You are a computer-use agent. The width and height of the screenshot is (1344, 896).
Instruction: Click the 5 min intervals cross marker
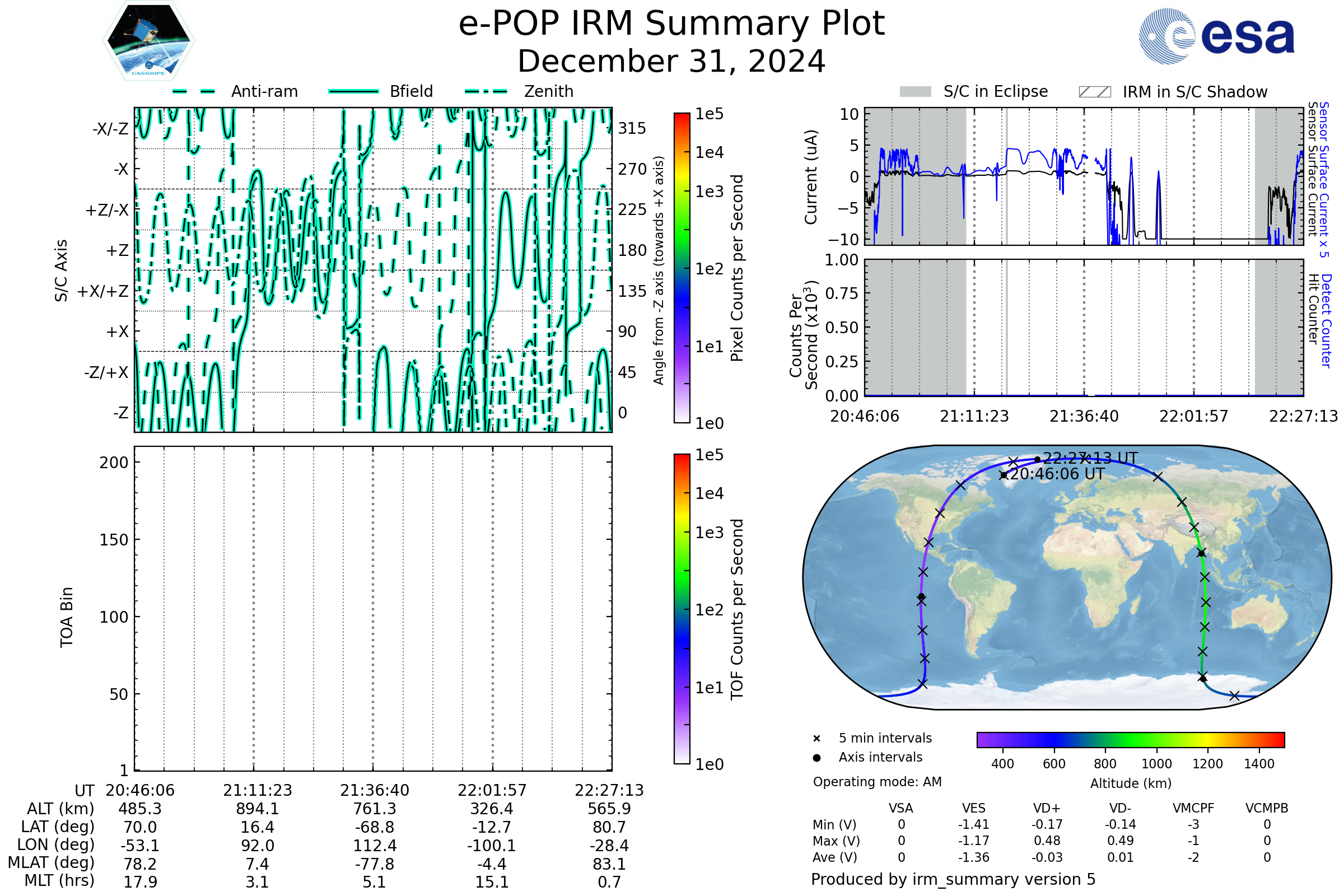(816, 739)
